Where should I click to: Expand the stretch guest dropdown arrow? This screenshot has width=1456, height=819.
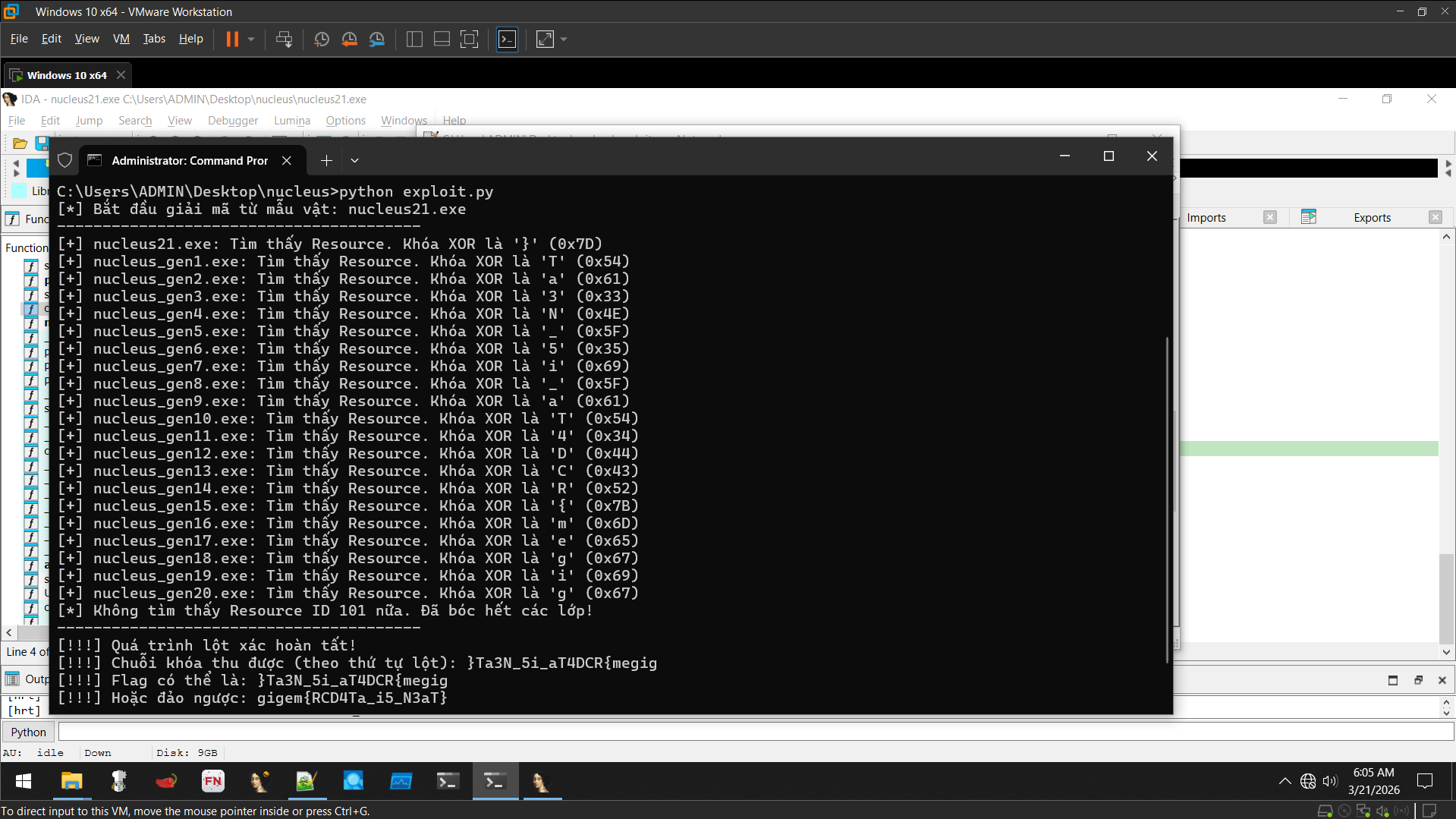click(x=564, y=39)
